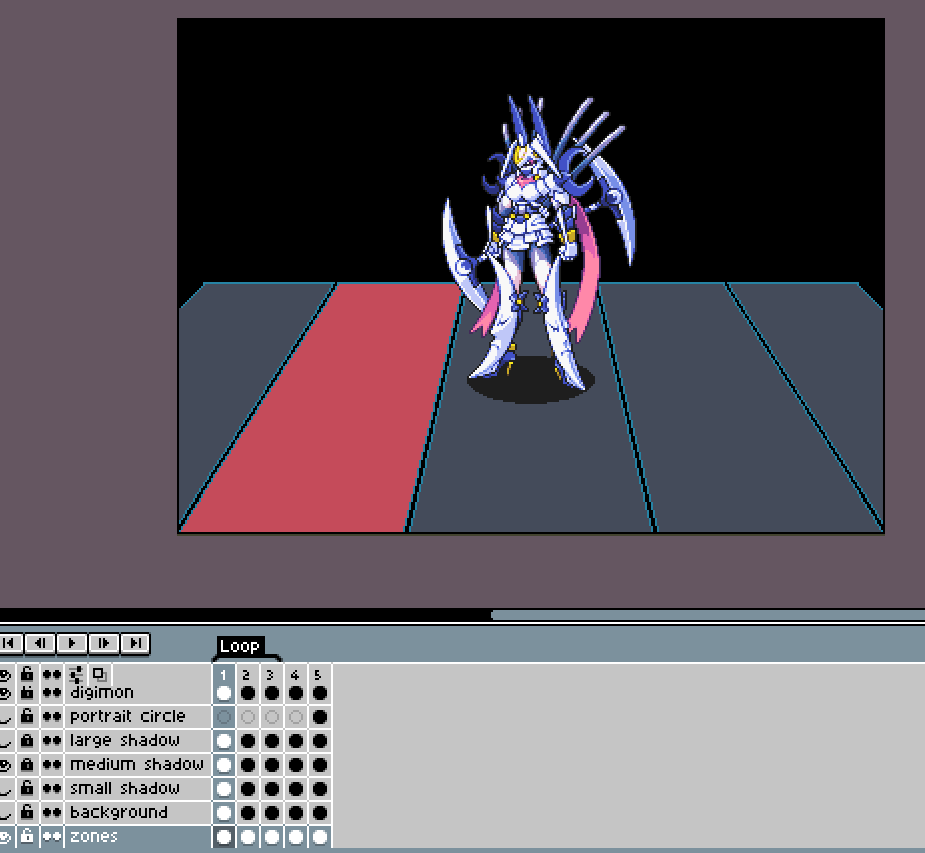Lock the zones layer
925x853 pixels.
tap(27, 836)
